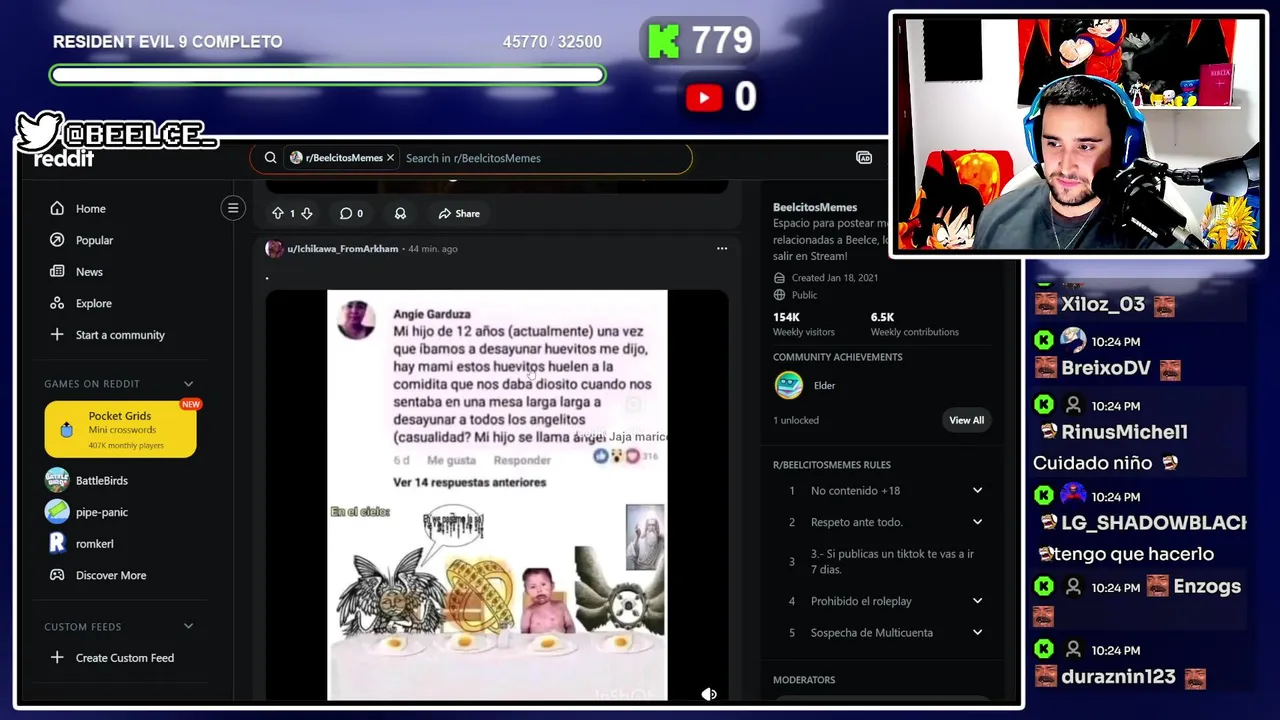Click the Elder achievement badge
Screen dimensions: 1280x720
[x=789, y=385]
